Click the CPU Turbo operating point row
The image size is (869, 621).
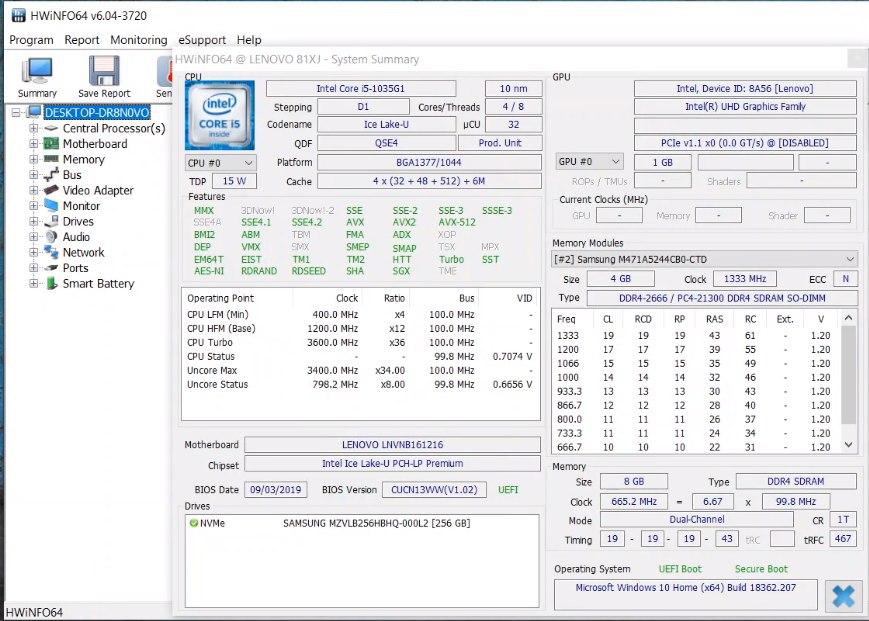click(360, 342)
